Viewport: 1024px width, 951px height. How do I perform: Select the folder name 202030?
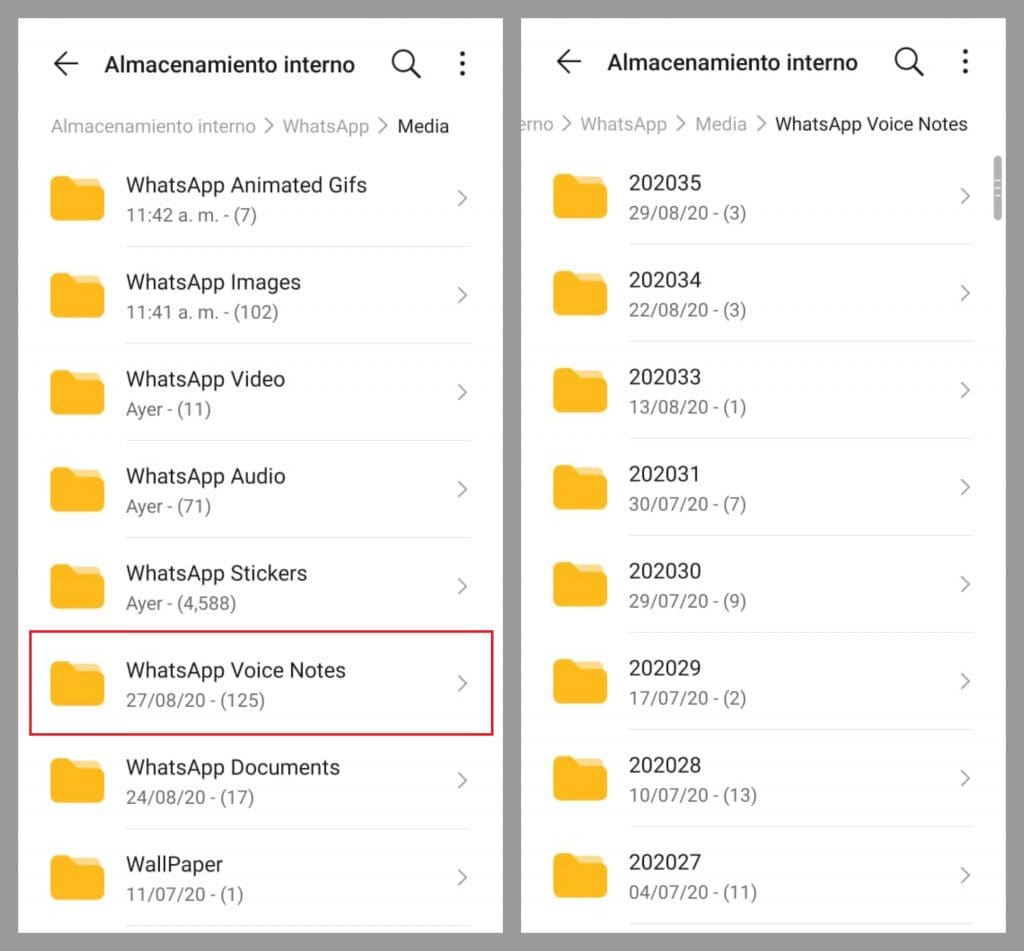click(x=665, y=571)
